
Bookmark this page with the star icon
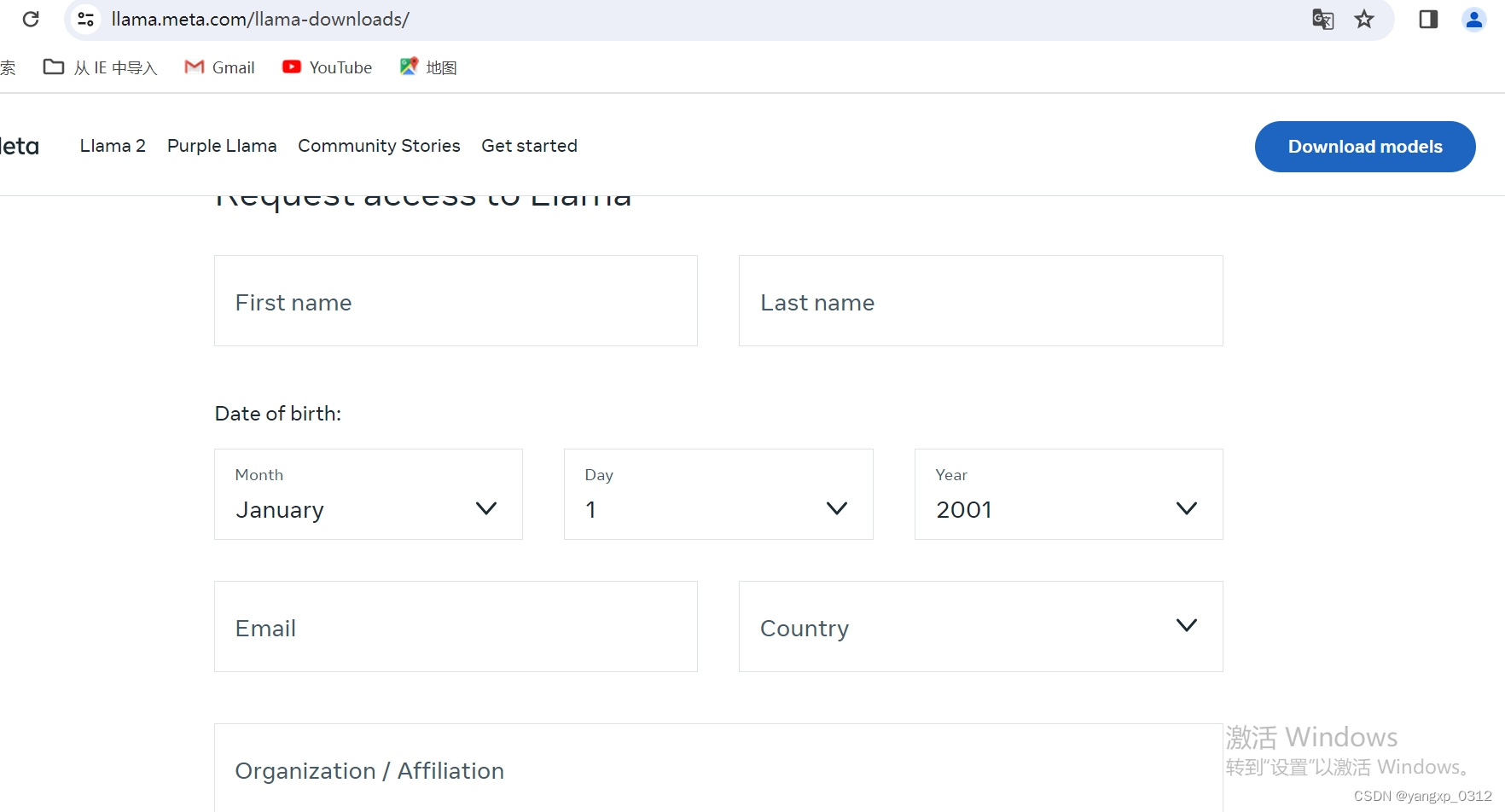click(1364, 19)
